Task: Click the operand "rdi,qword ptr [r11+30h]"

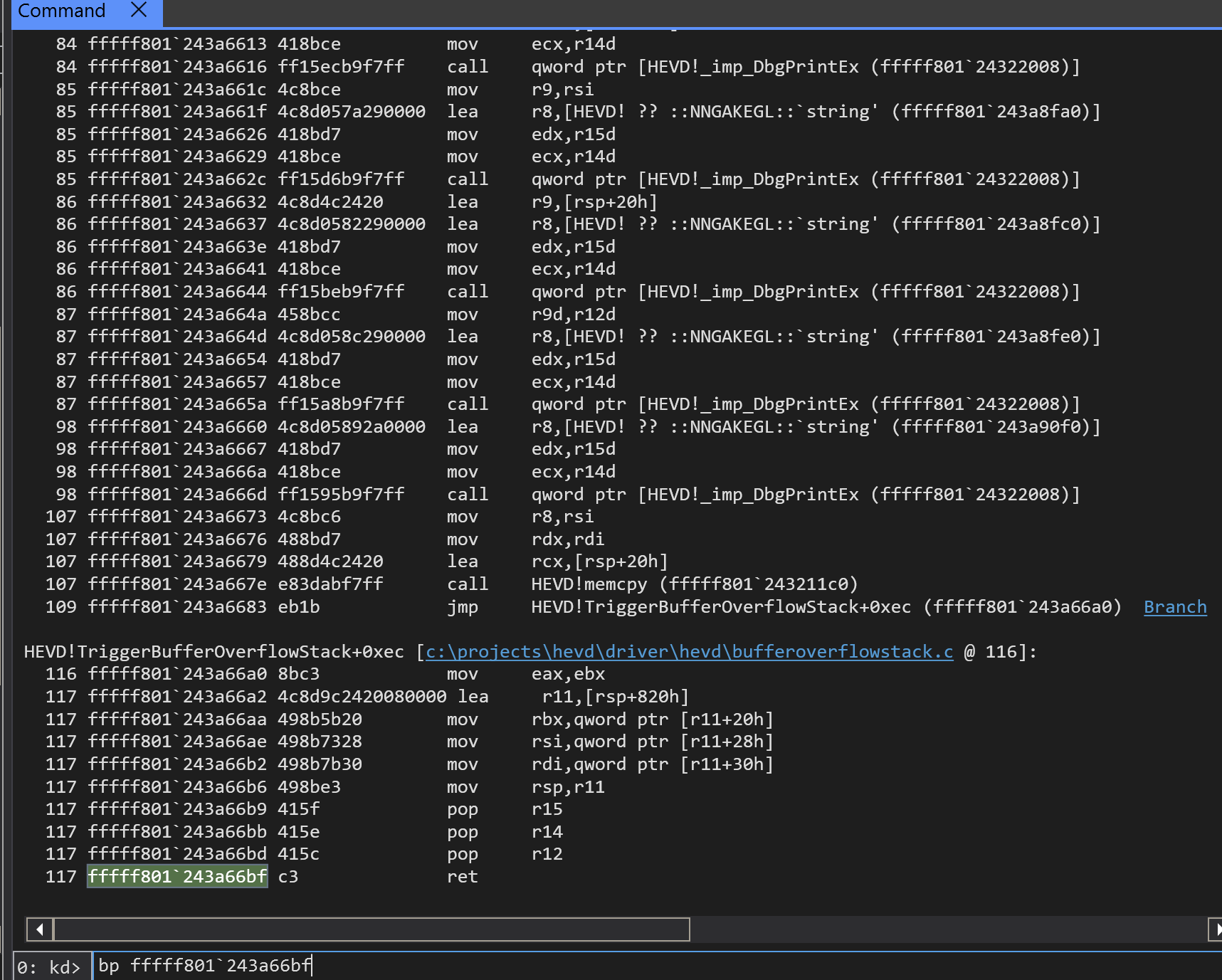Action: [x=652, y=764]
